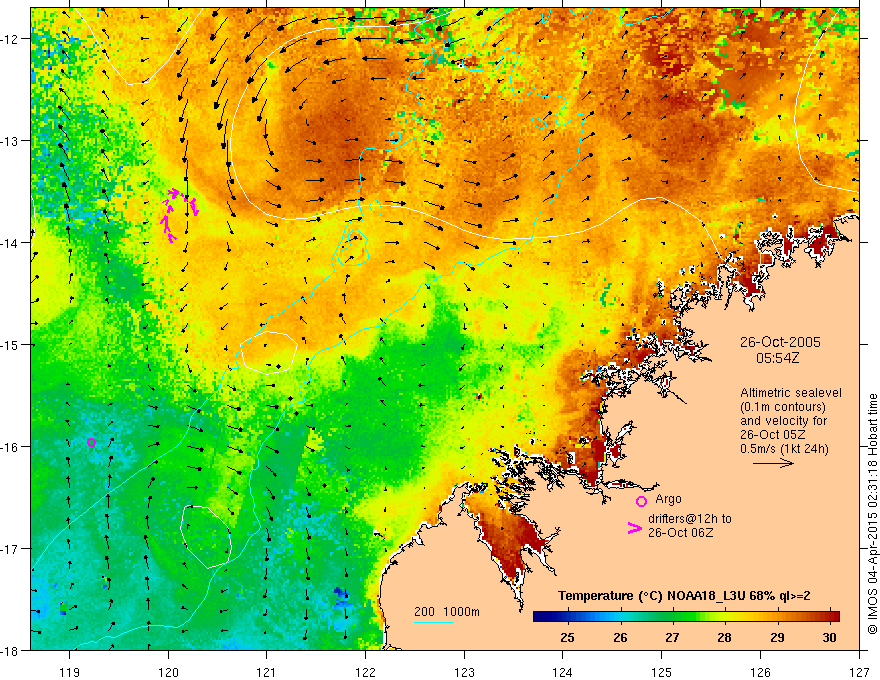Select the closed white contour near -17 latitude
The width and height of the screenshot is (880, 680).
(206, 536)
